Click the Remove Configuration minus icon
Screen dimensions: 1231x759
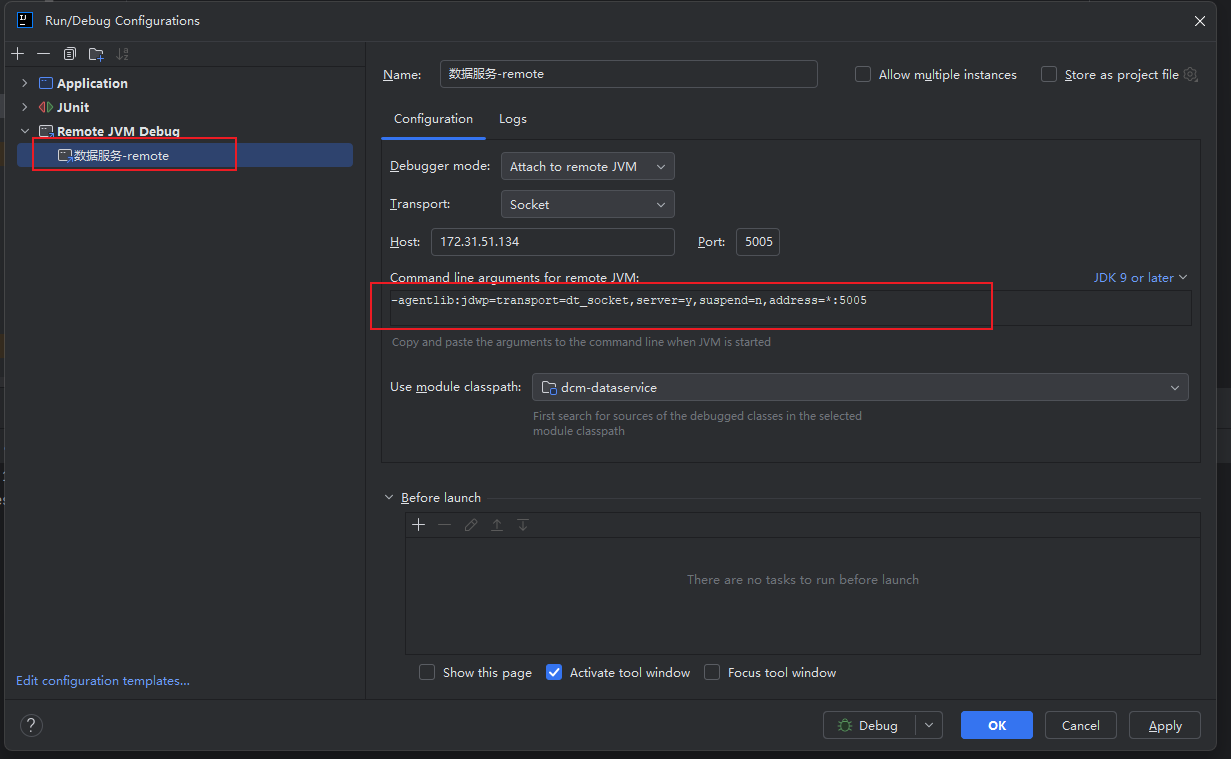click(43, 54)
